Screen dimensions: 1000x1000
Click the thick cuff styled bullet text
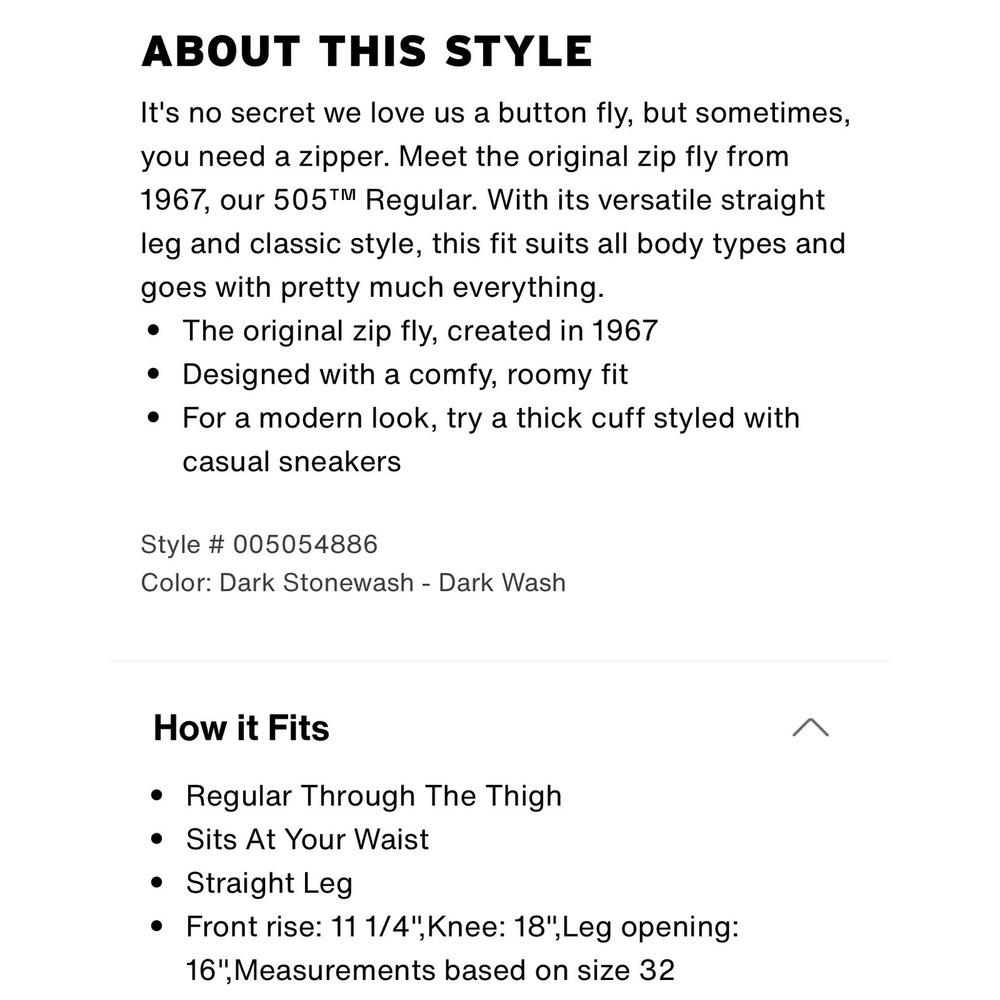click(x=491, y=439)
